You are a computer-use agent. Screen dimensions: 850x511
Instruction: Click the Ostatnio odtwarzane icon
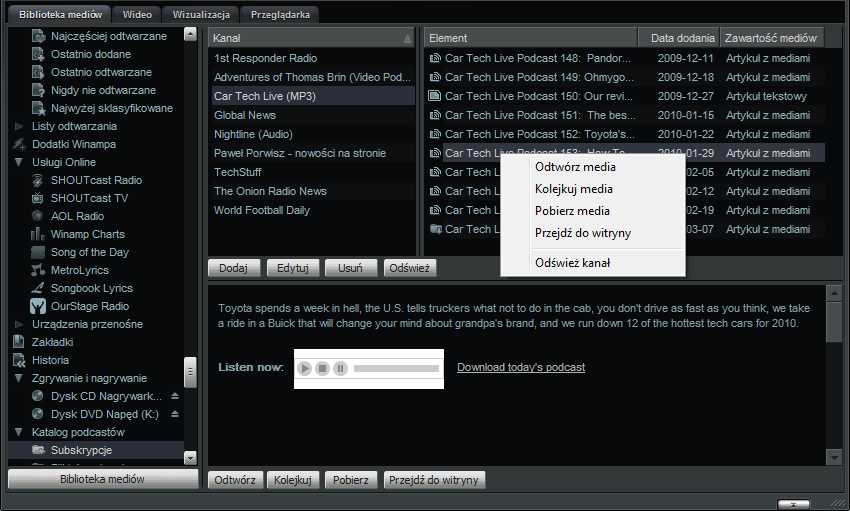pos(38,72)
